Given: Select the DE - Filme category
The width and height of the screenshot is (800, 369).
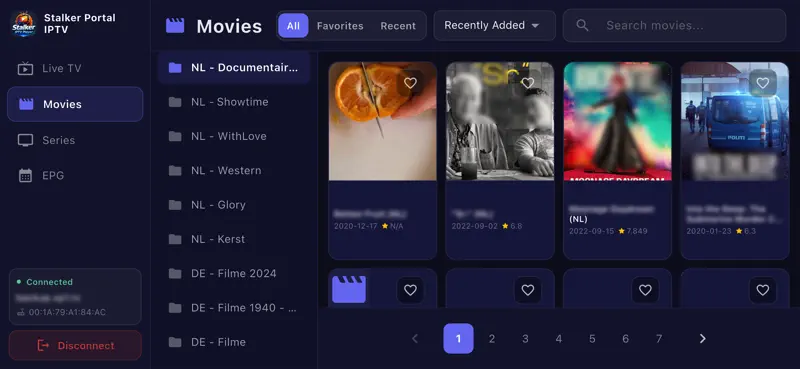Looking at the screenshot, I should (234, 342).
